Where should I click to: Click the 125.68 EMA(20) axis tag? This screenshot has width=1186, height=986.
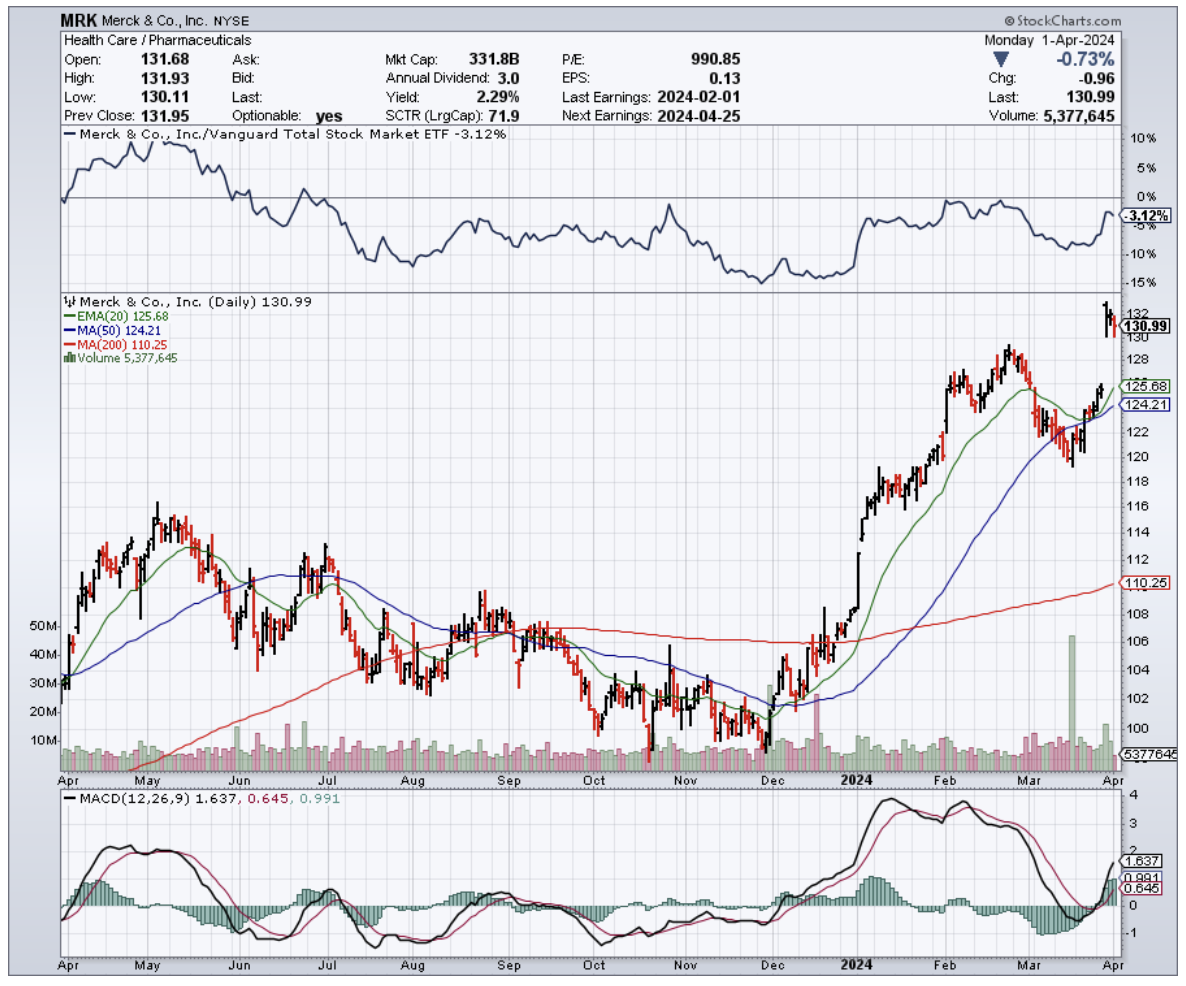pos(1146,386)
